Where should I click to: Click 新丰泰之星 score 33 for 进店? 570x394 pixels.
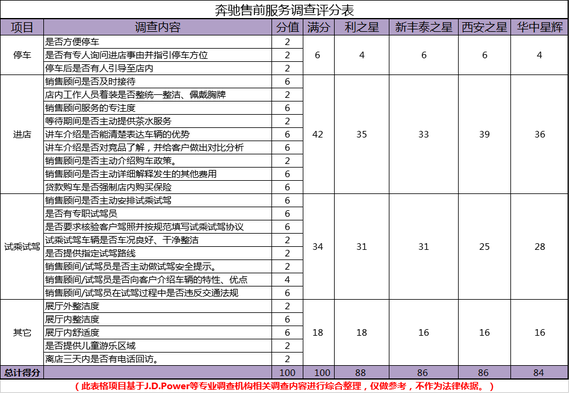point(424,134)
